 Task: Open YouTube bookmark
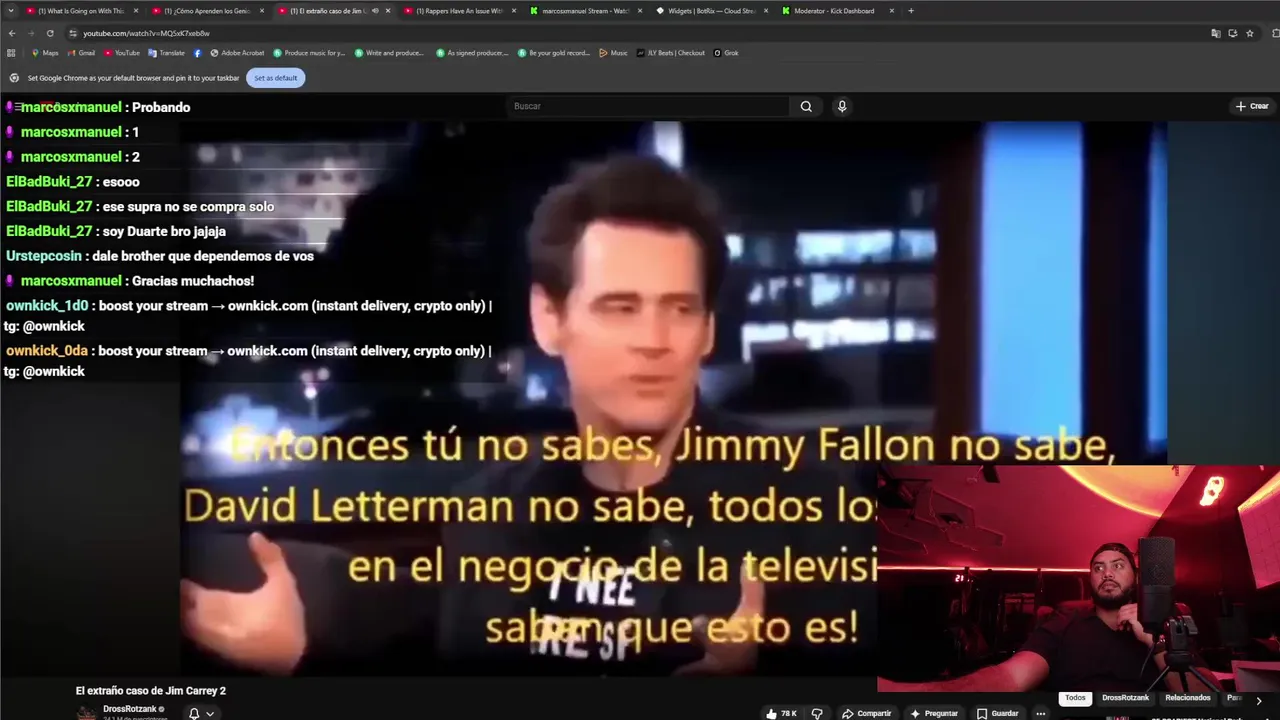122,53
